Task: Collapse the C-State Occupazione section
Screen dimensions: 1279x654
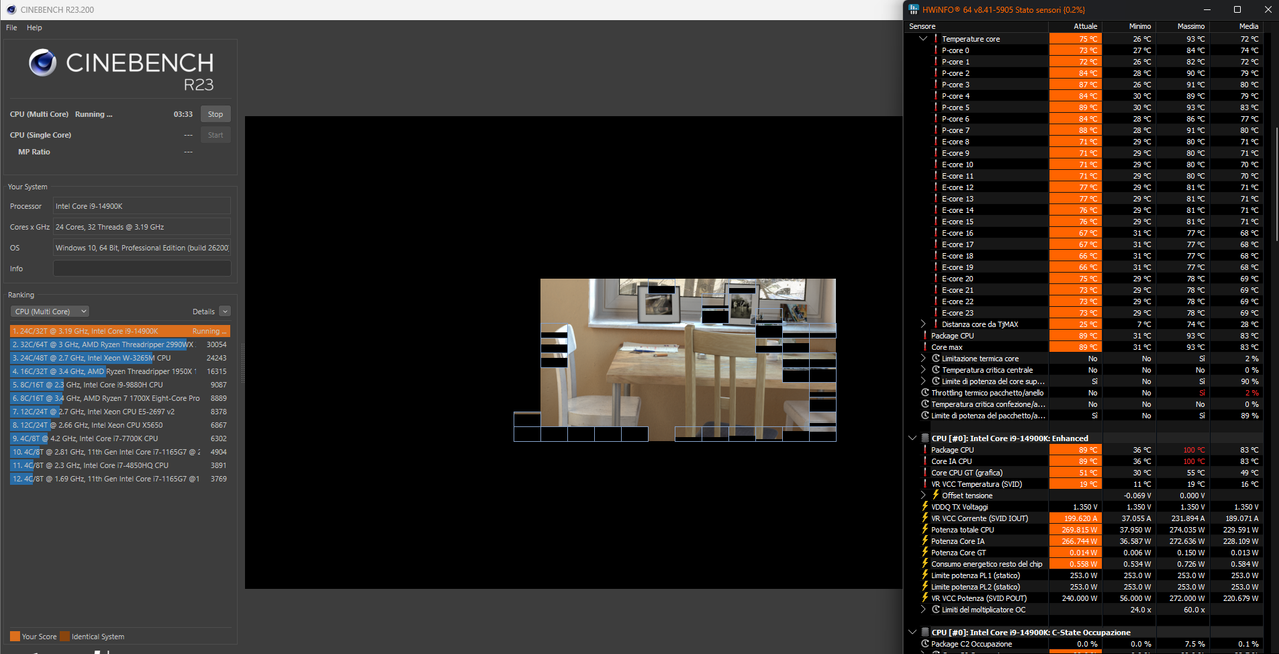Action: (912, 632)
